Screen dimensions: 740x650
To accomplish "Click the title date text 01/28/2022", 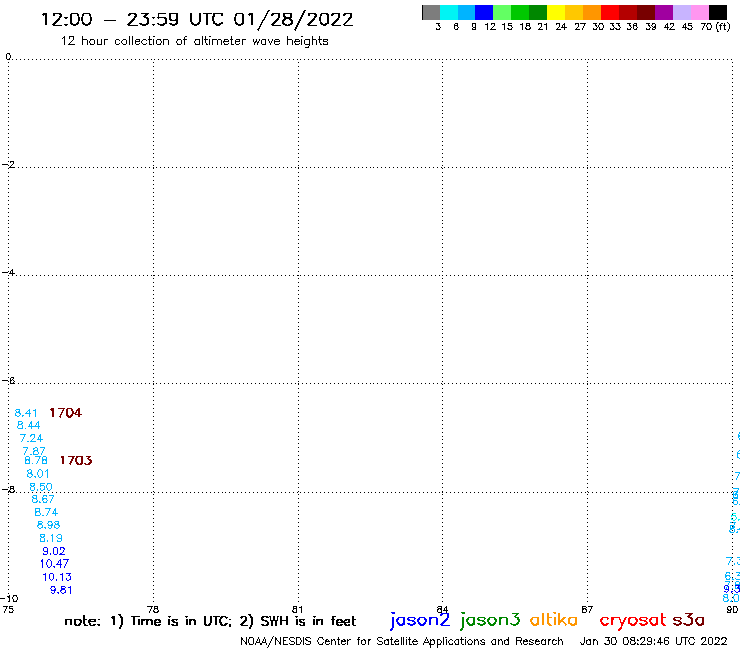I will tap(293, 20).
